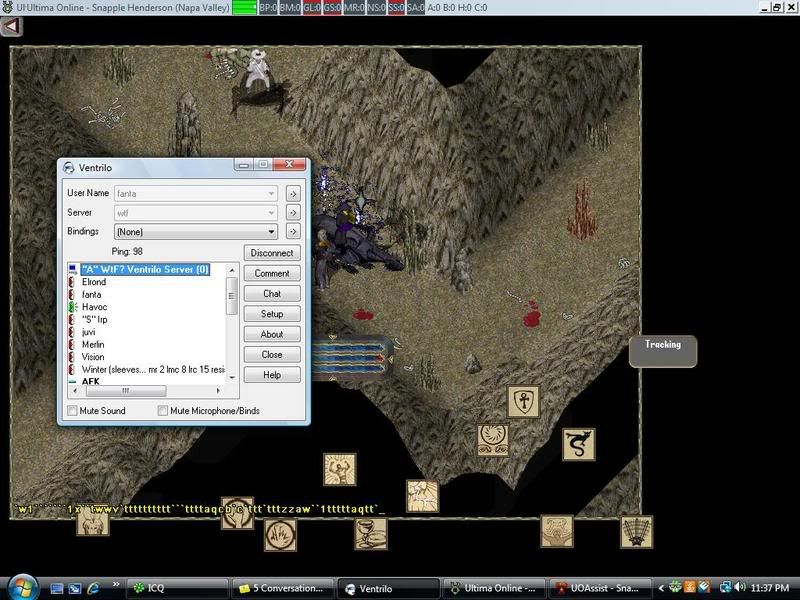Click the back arrow at top left

coord(11,27)
